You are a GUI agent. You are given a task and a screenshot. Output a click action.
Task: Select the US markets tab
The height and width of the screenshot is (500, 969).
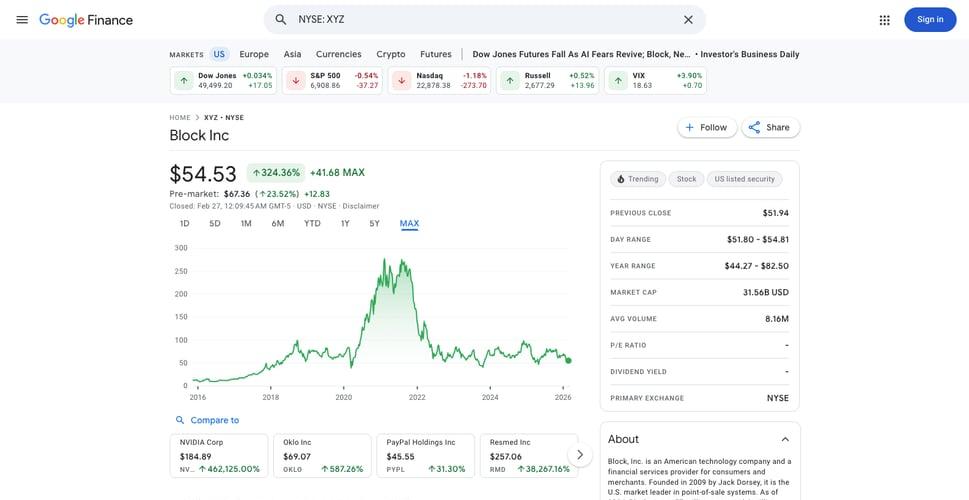click(x=219, y=54)
